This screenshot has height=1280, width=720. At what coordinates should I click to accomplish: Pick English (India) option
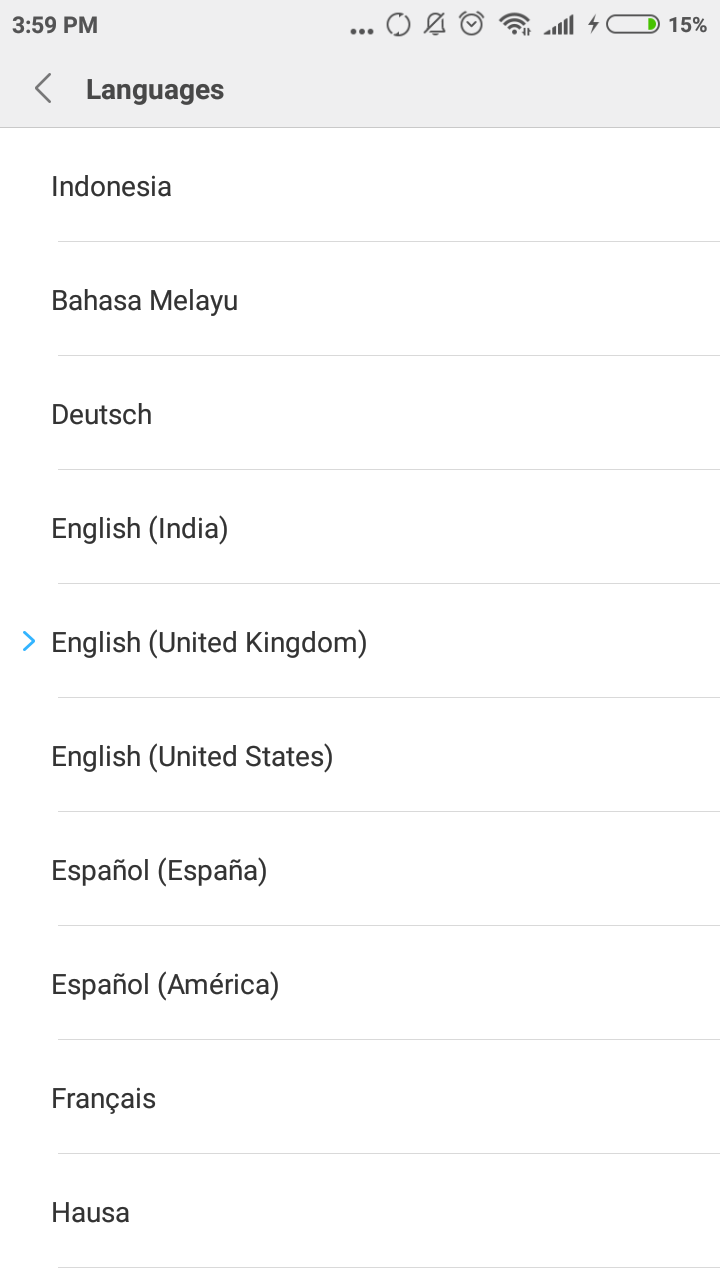(x=139, y=529)
